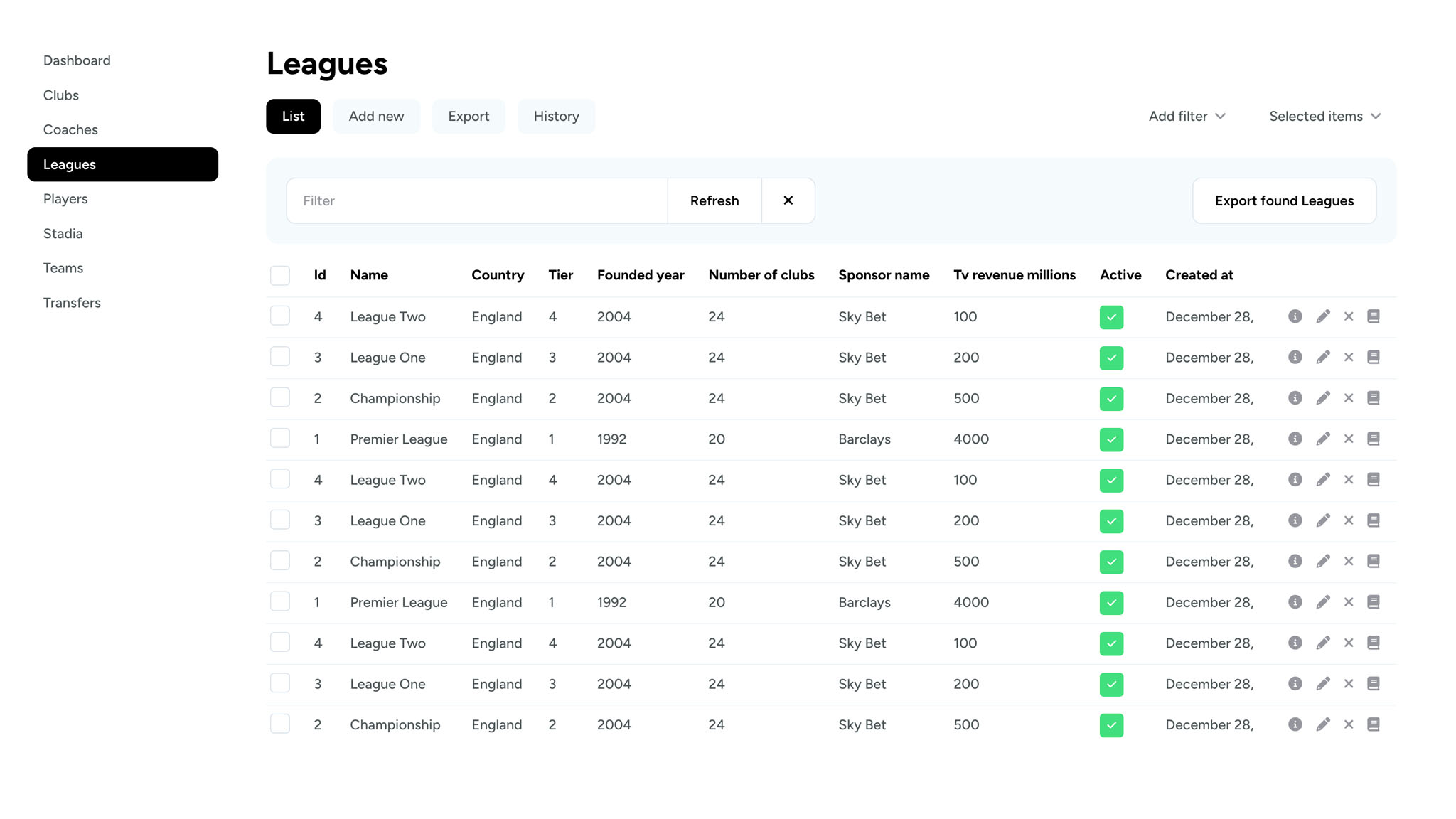Click history book icon for first League One row
The image size is (1456, 819).
point(1373,357)
